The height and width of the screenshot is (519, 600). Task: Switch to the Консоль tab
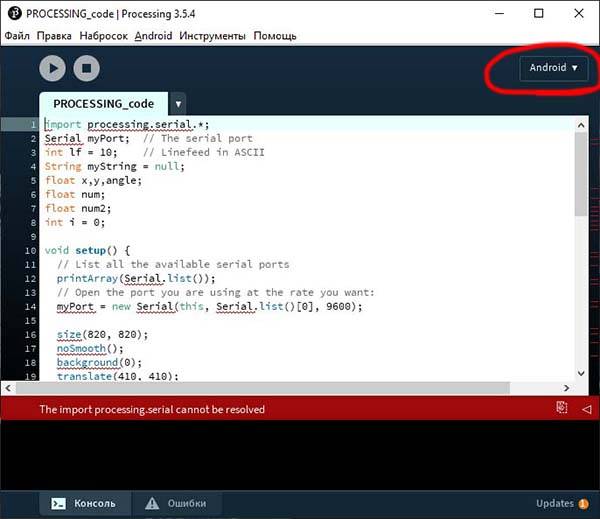click(x=84, y=503)
